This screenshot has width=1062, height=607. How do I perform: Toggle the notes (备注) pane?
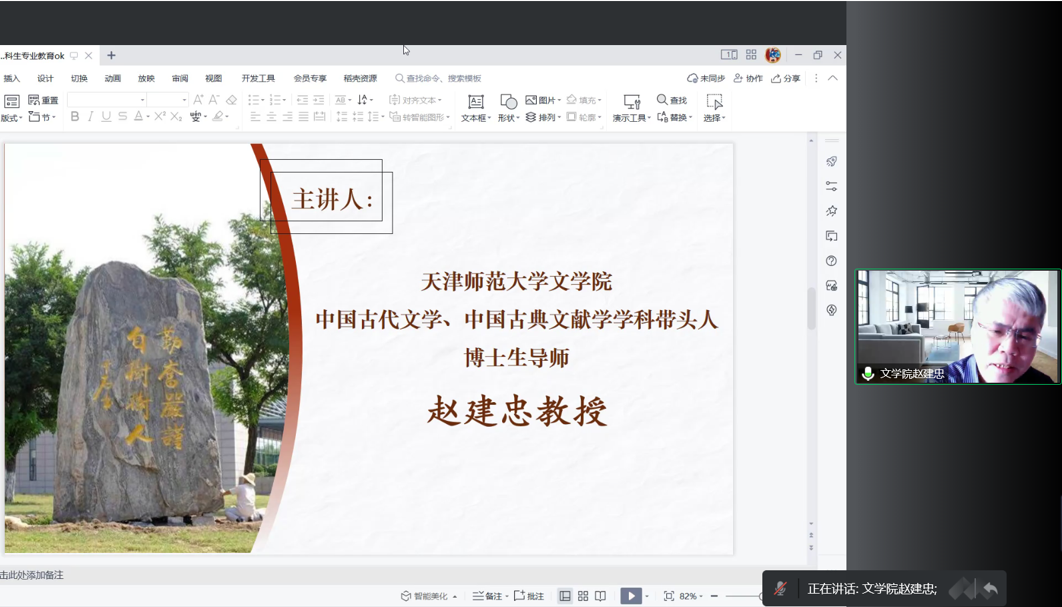(x=488, y=596)
